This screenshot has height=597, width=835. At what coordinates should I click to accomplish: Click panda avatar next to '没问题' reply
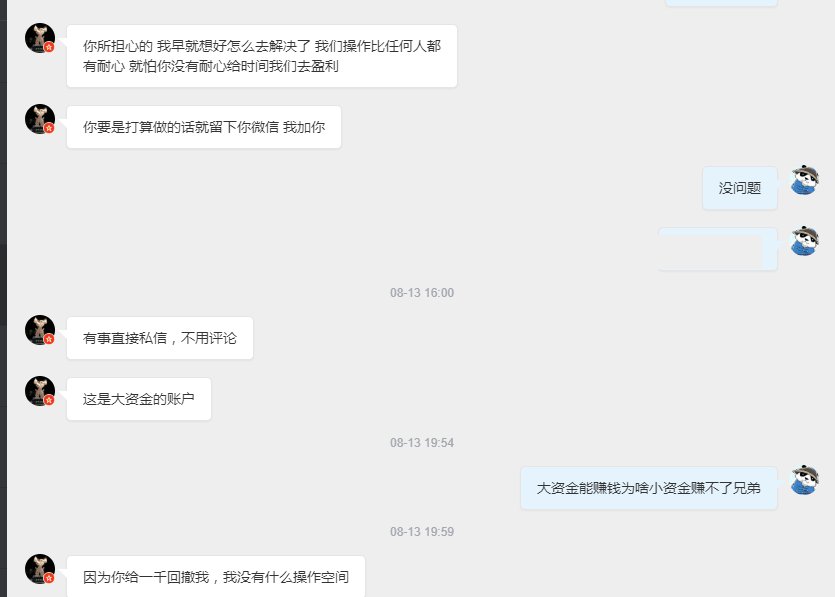click(x=805, y=179)
